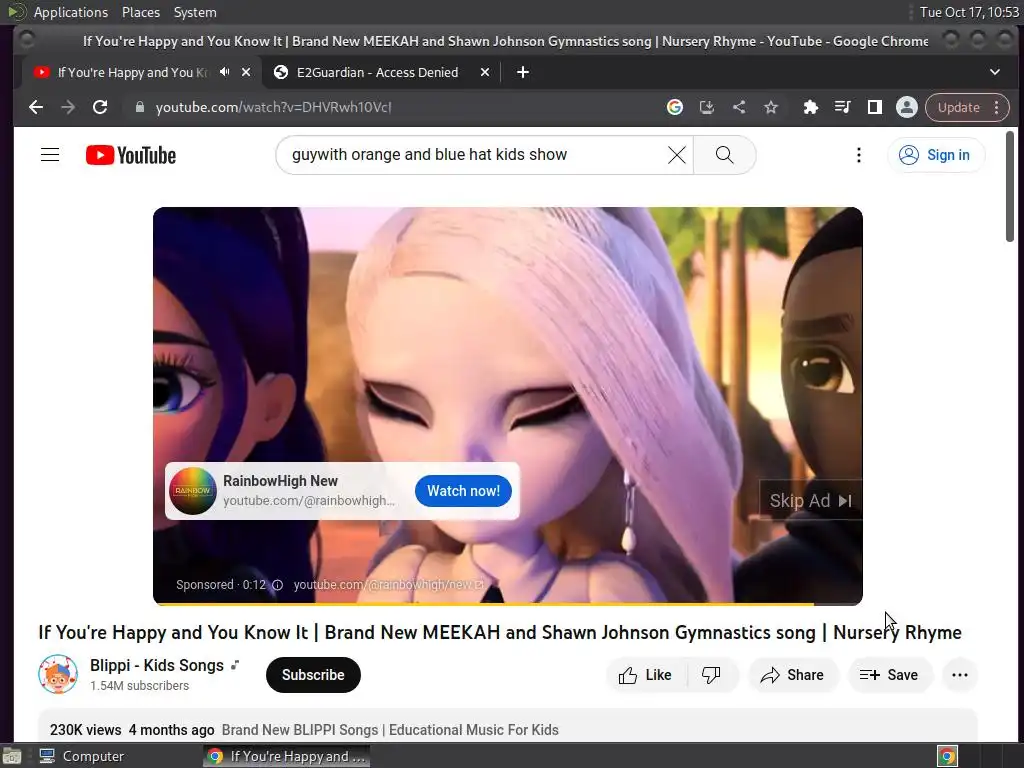
Task: Open Blippi - Kids Songs channel name
Action: click(157, 665)
